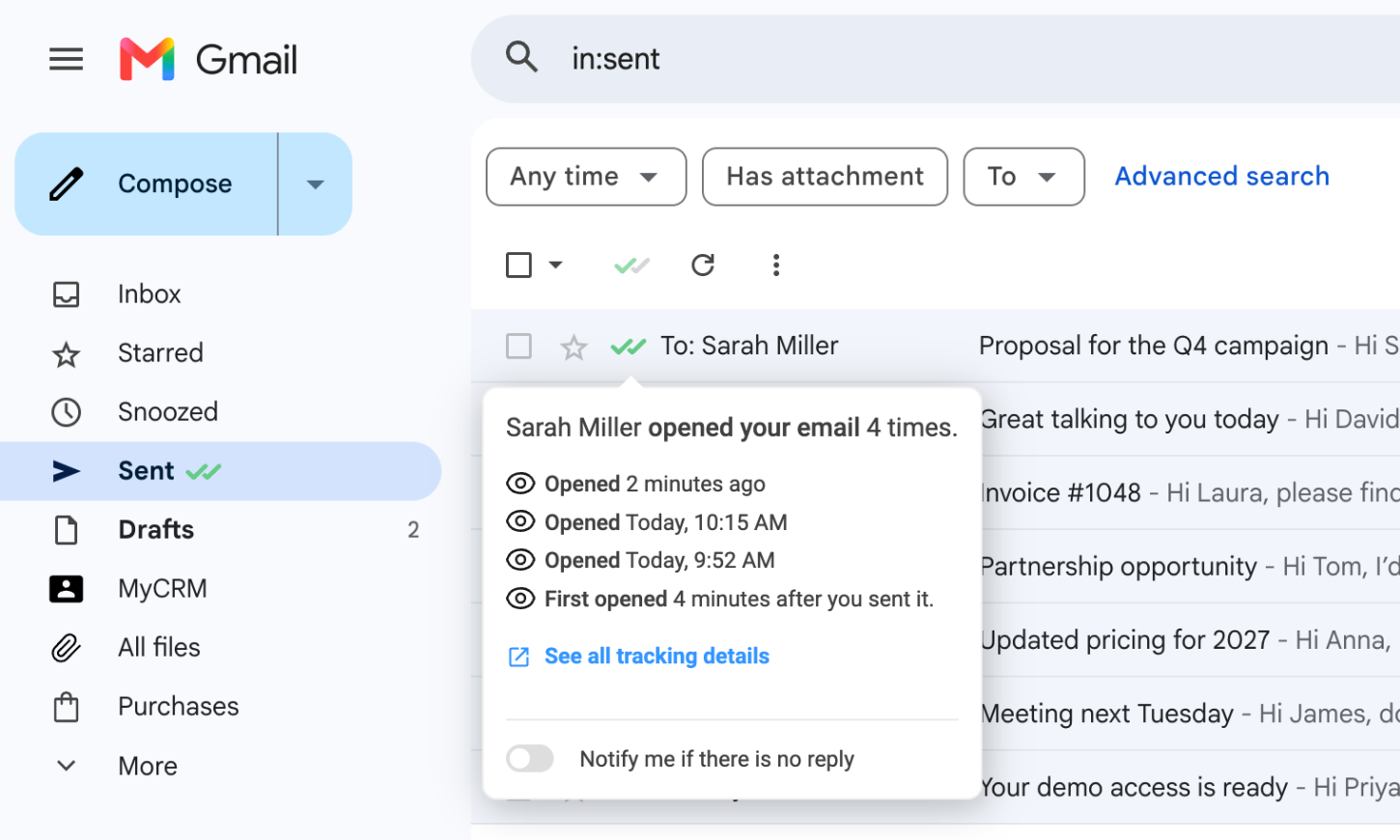Open Advanced search
Image resolution: width=1400 pixels, height=840 pixels.
(1221, 176)
